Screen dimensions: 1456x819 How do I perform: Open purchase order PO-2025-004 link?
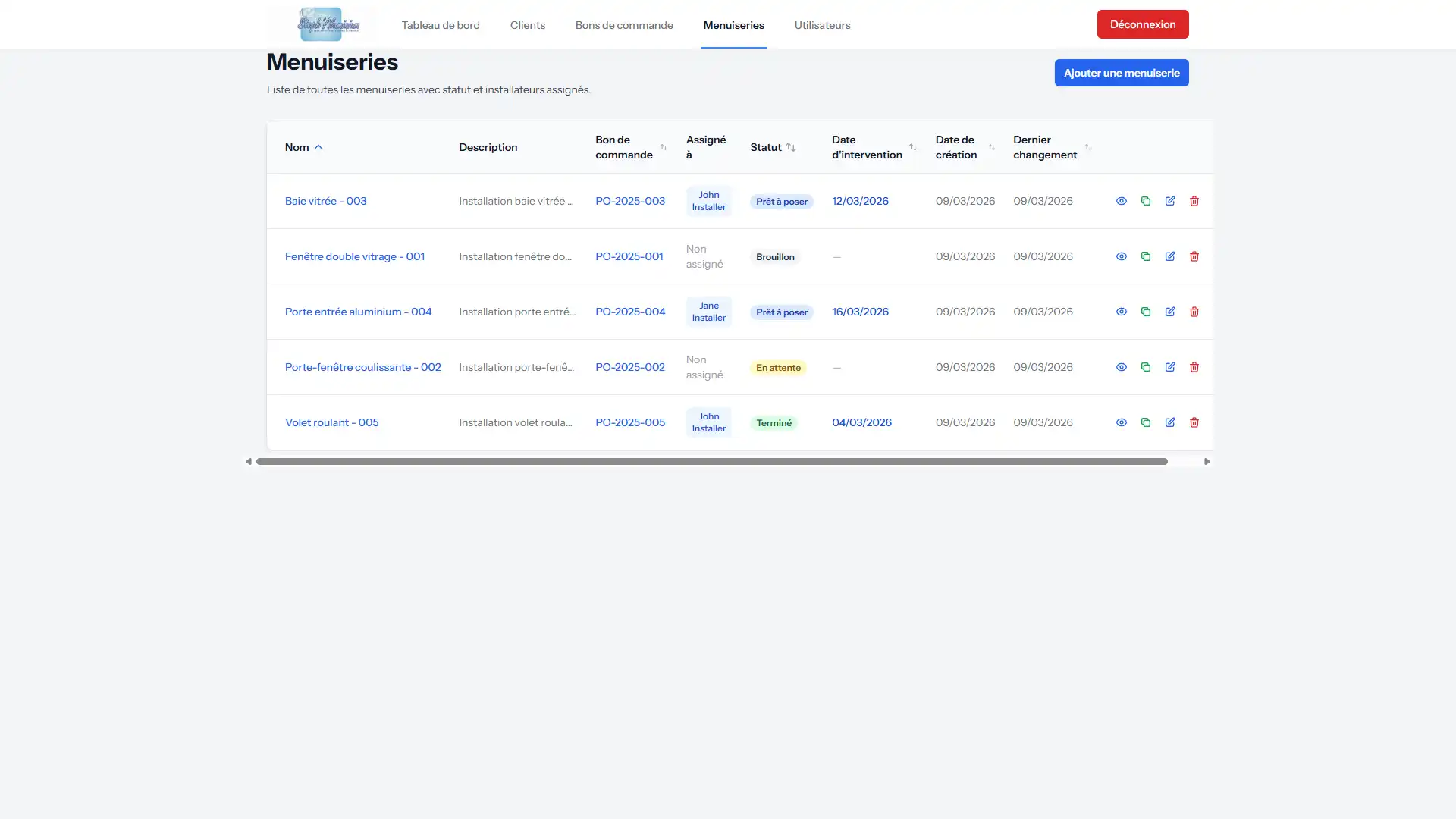[x=629, y=312]
